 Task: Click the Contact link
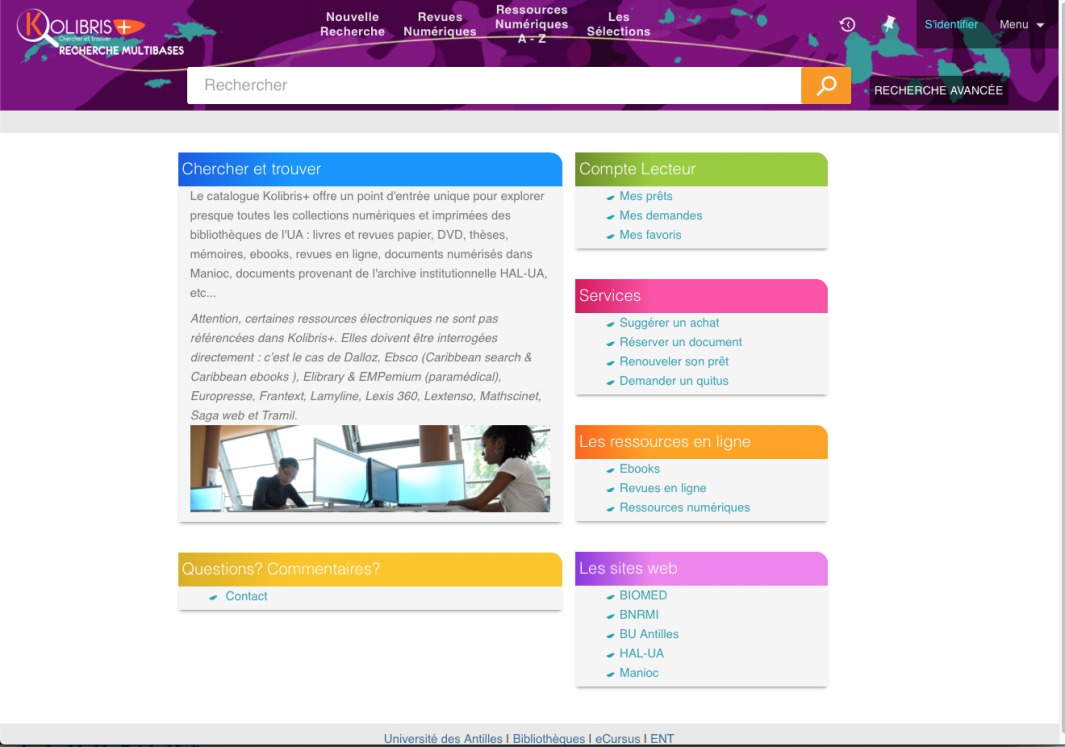246,596
